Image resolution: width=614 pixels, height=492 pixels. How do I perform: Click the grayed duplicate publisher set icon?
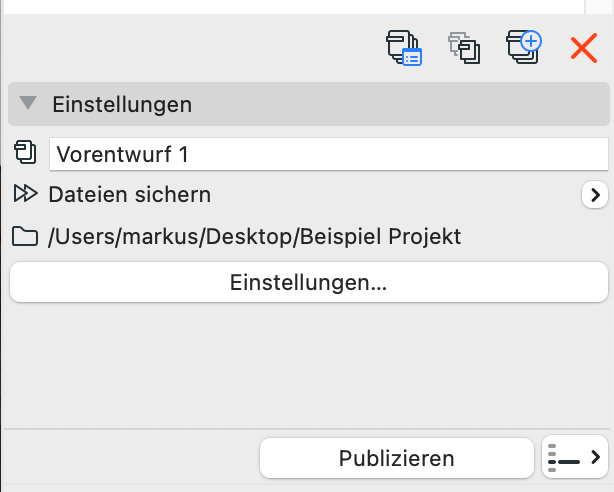coord(464,48)
